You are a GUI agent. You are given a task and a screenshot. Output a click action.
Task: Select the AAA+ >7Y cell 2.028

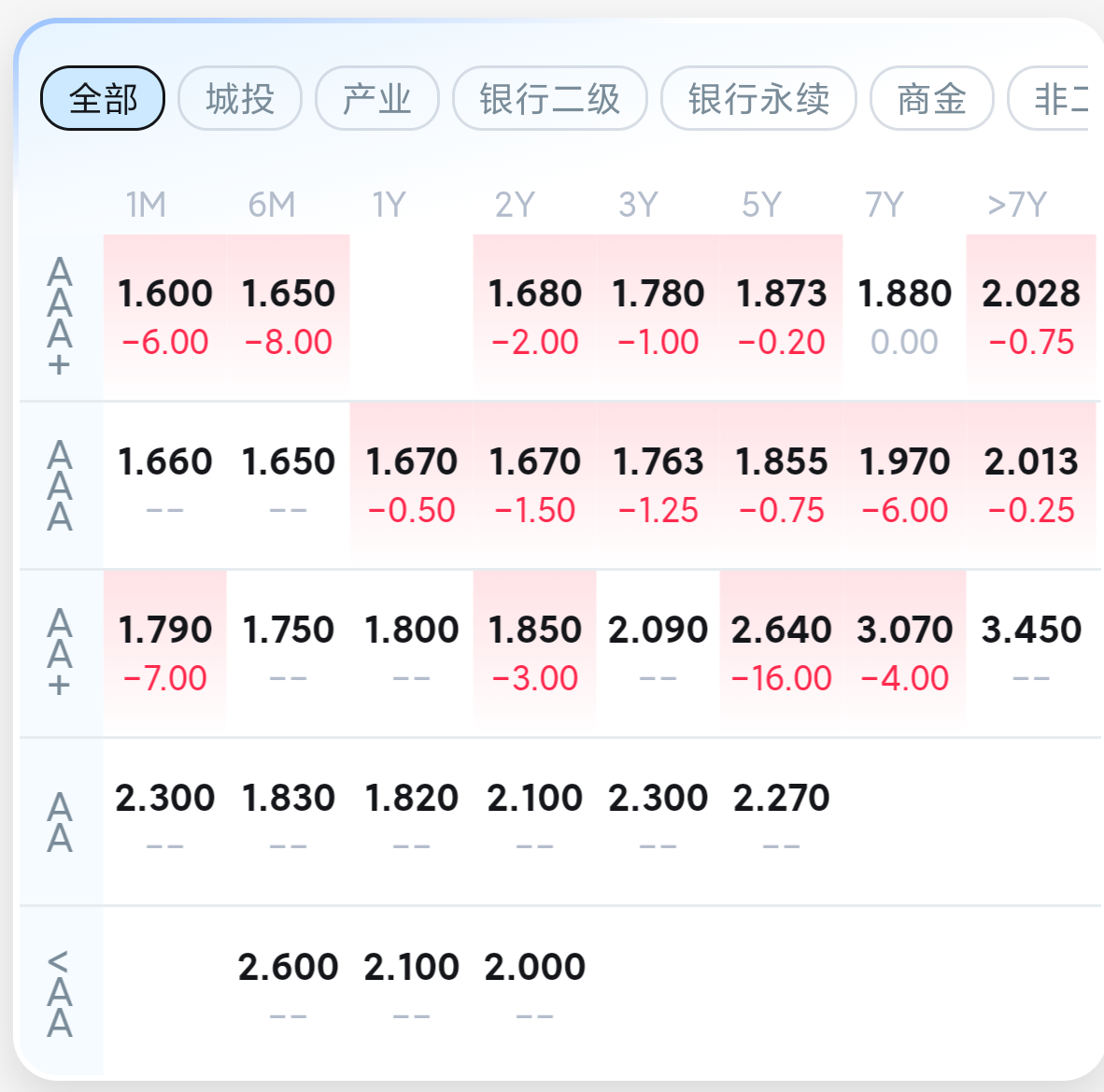(x=1031, y=317)
